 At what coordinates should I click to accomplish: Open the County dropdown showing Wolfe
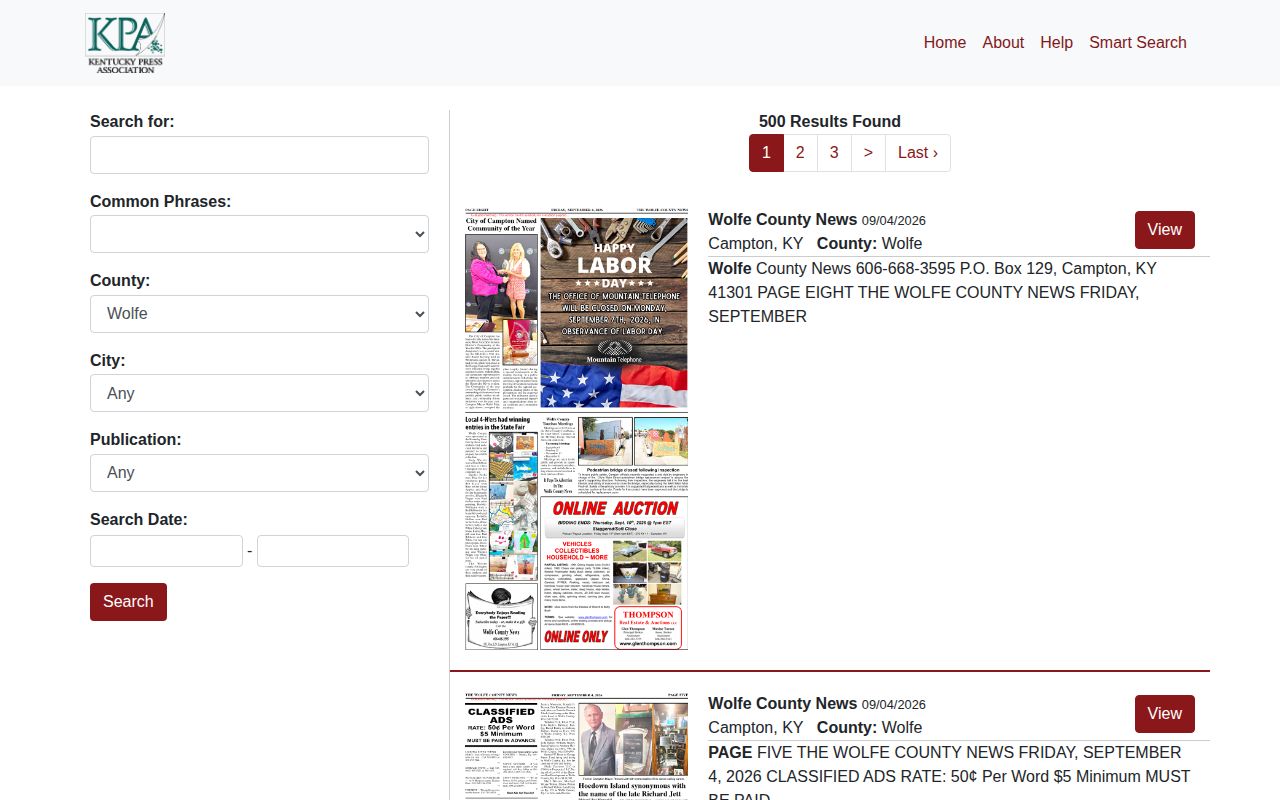click(x=259, y=314)
